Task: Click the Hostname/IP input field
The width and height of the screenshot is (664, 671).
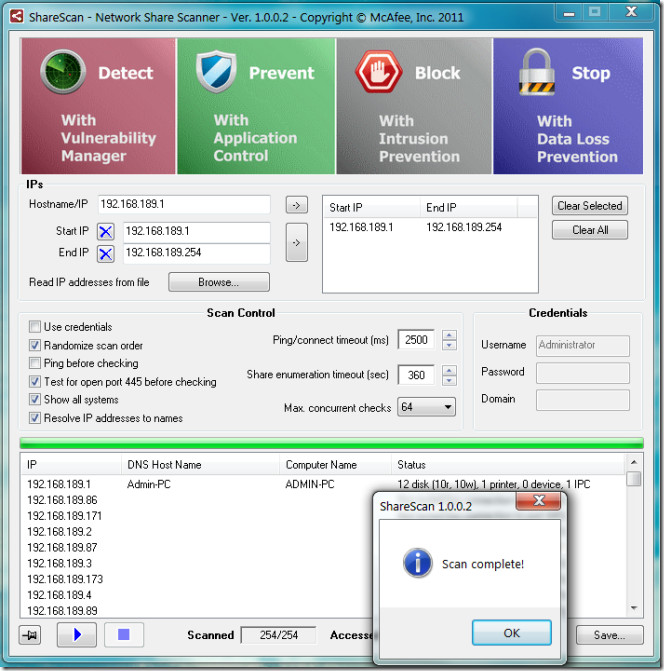Action: tap(184, 204)
